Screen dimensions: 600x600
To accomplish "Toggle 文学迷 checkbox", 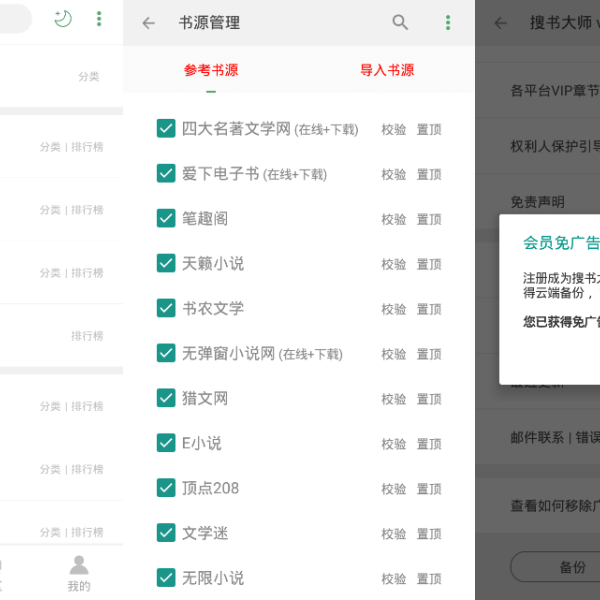I will click(x=166, y=533).
